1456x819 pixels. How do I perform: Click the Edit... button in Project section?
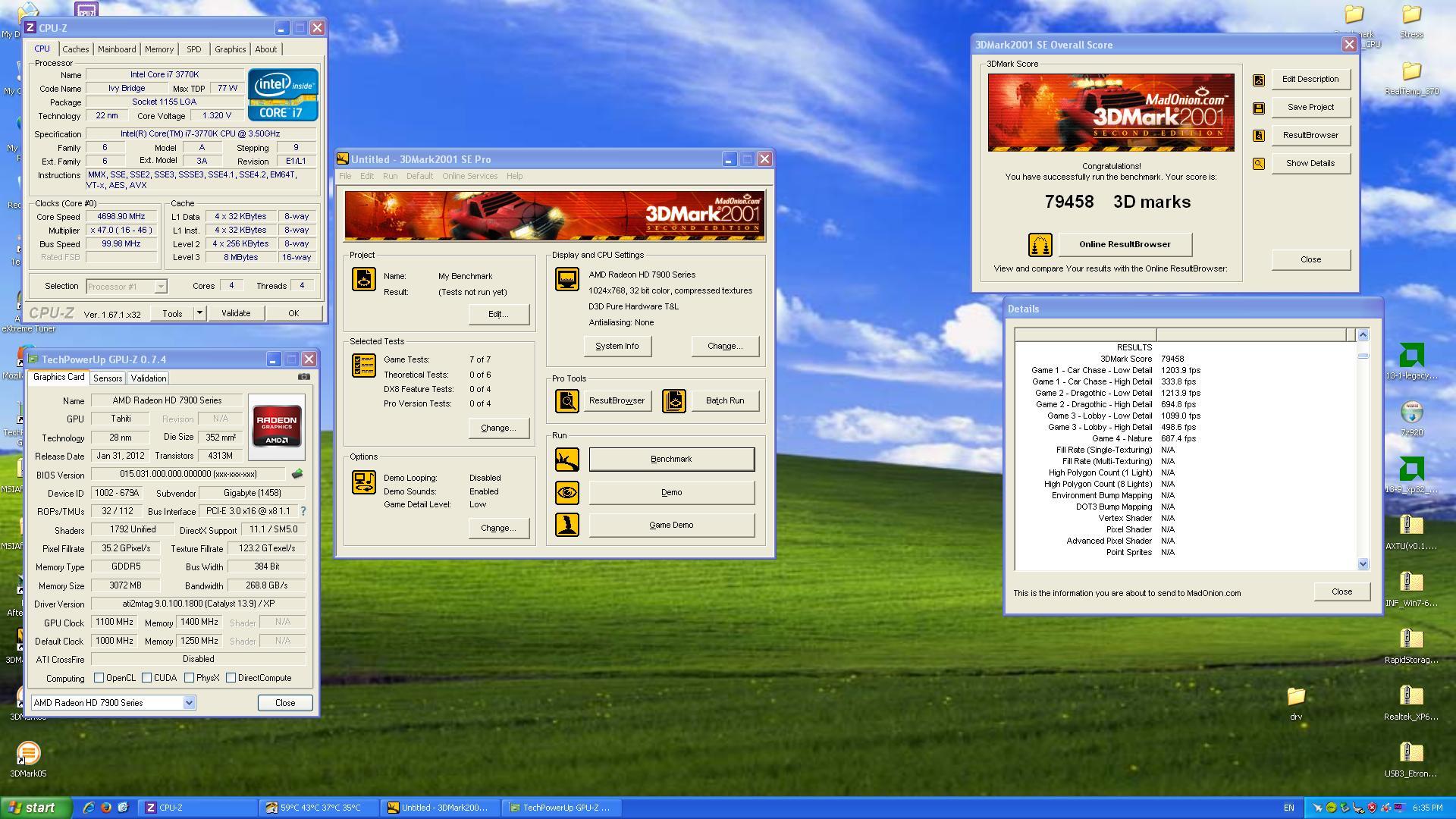click(498, 315)
